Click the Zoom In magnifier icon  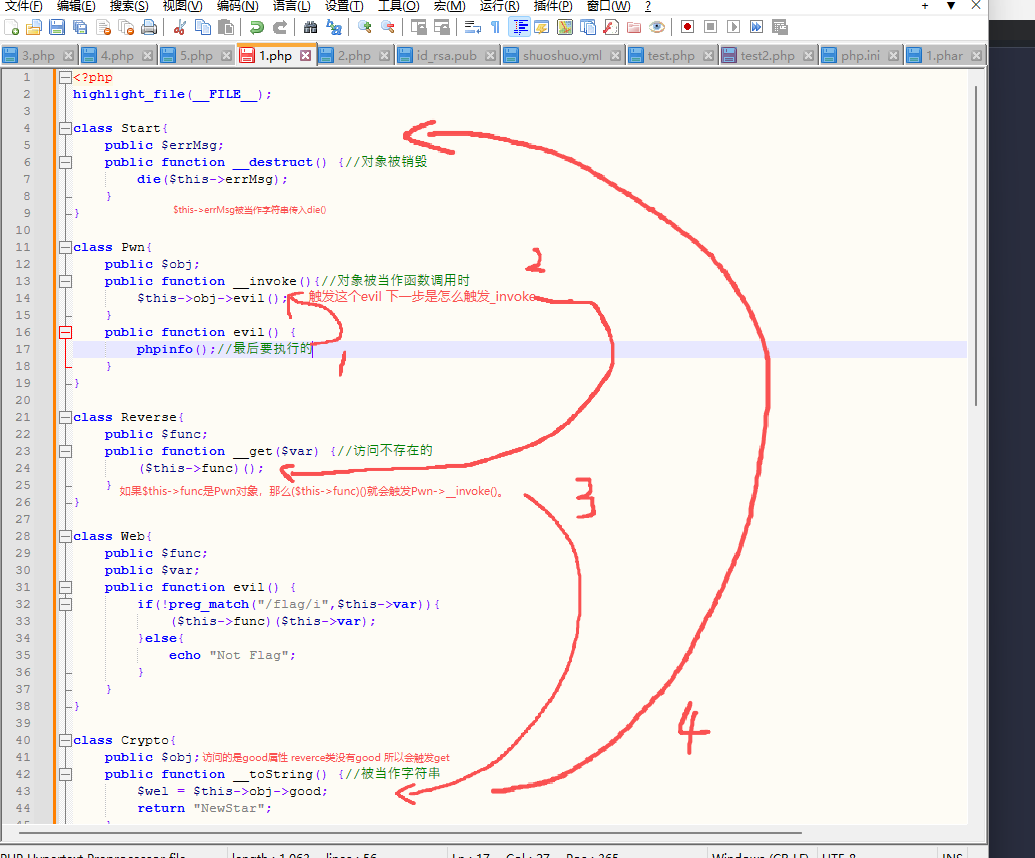tap(364, 27)
